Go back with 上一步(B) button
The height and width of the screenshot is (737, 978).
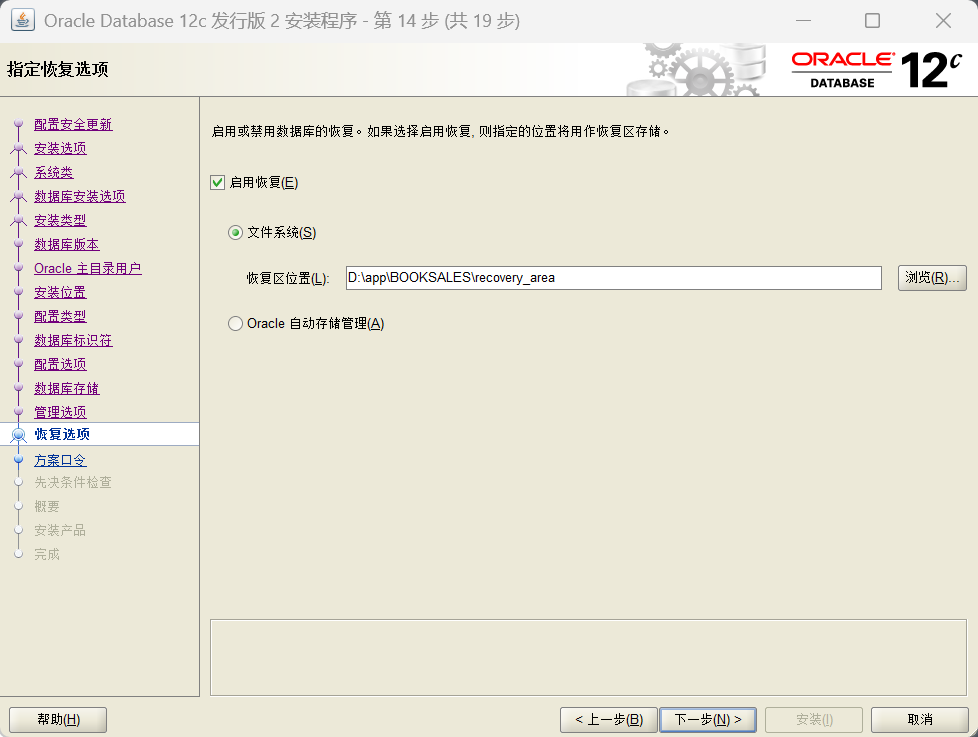[609, 720]
